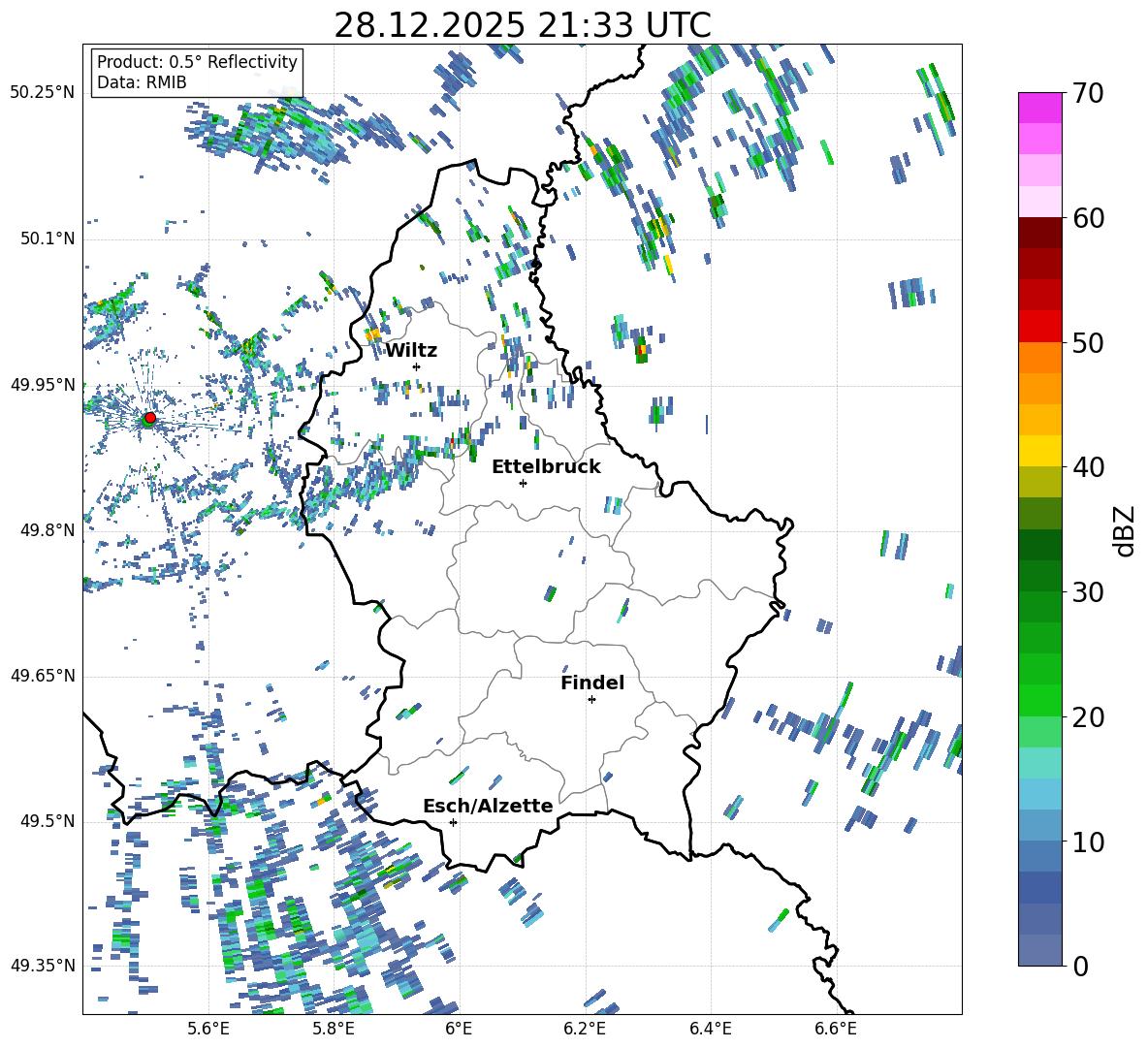Click the 30 dBZ colorbar tick label
The image size is (1148, 1048).
1088,592
